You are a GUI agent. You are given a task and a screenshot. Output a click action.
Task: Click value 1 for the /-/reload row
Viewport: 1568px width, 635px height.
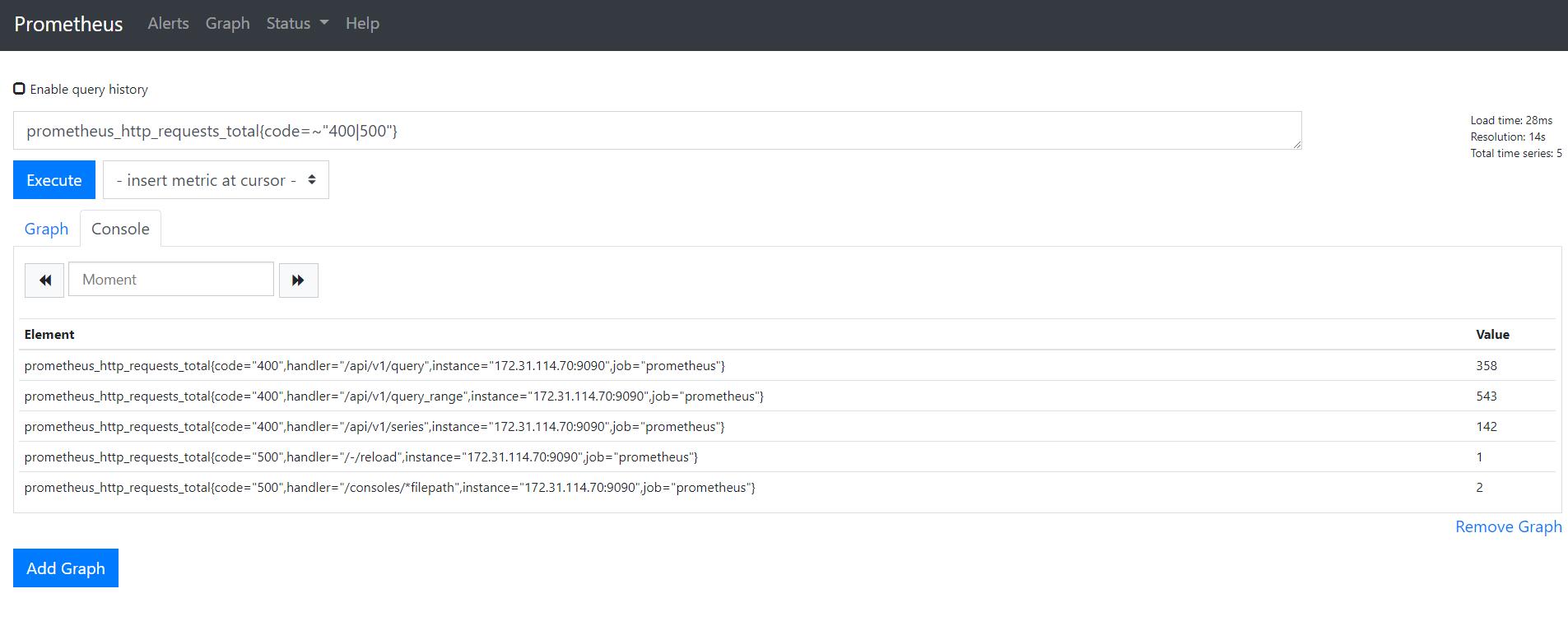pos(1479,457)
